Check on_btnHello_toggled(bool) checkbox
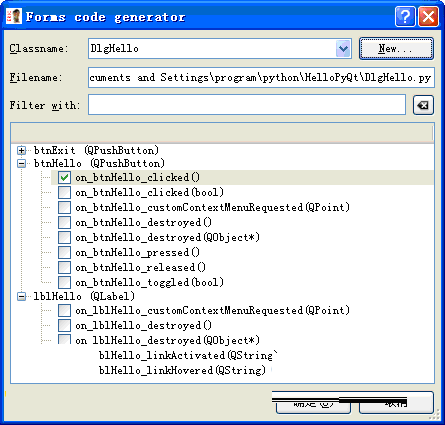445x425 pixels. tap(64, 282)
